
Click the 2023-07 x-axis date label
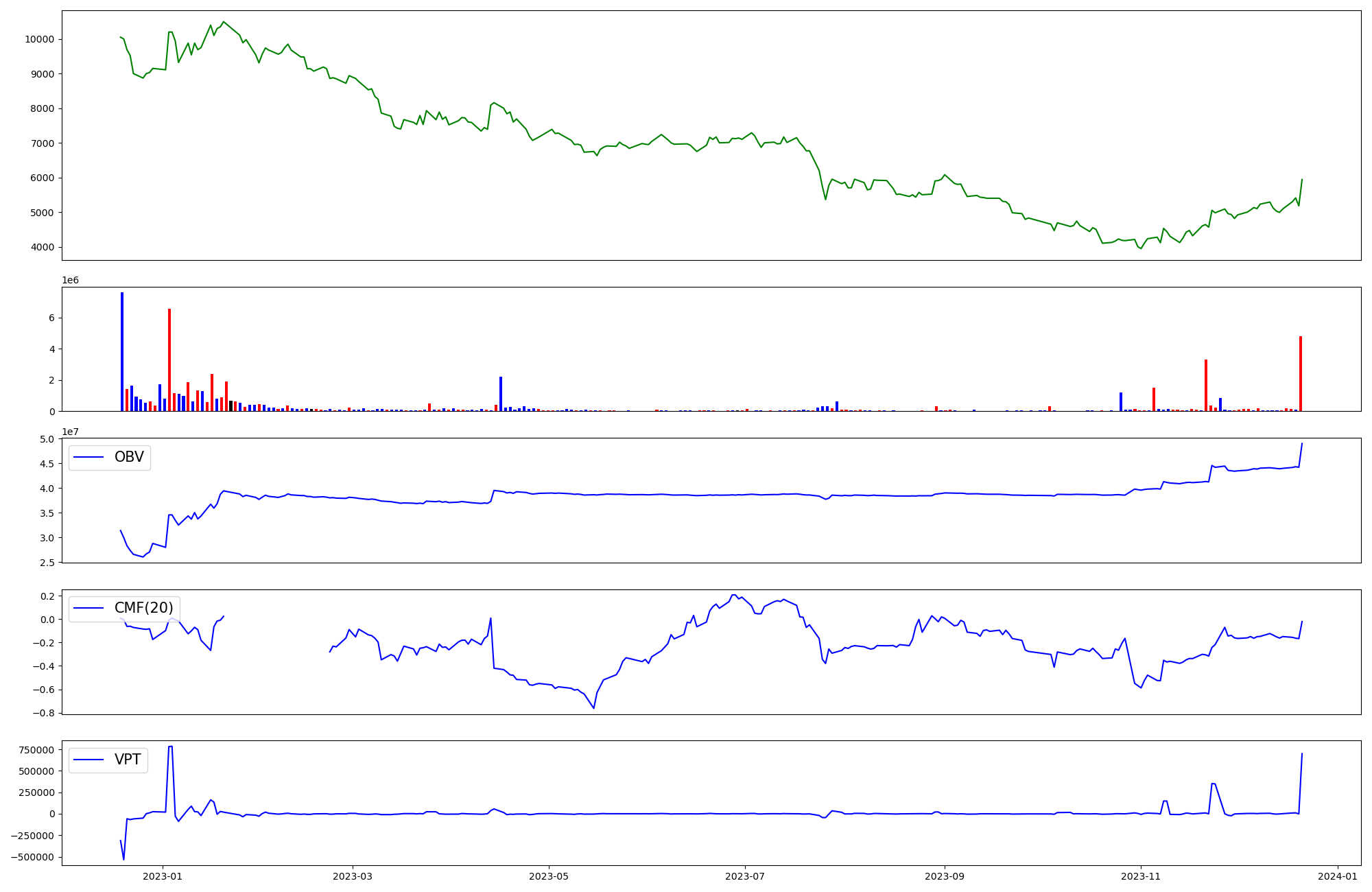pyautogui.click(x=745, y=876)
